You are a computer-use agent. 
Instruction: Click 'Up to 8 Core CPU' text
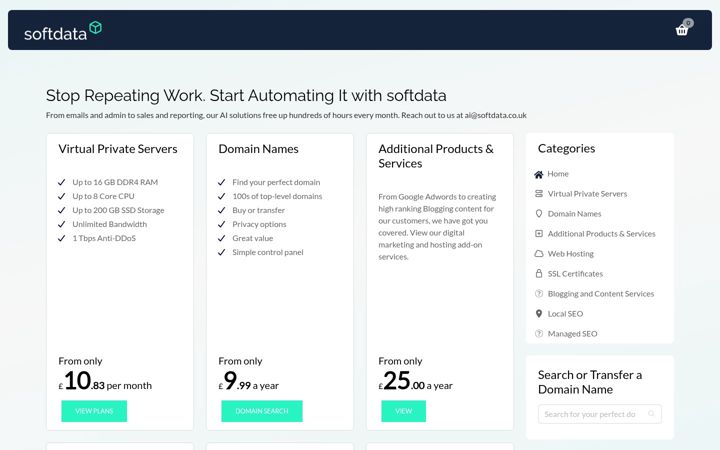(103, 196)
